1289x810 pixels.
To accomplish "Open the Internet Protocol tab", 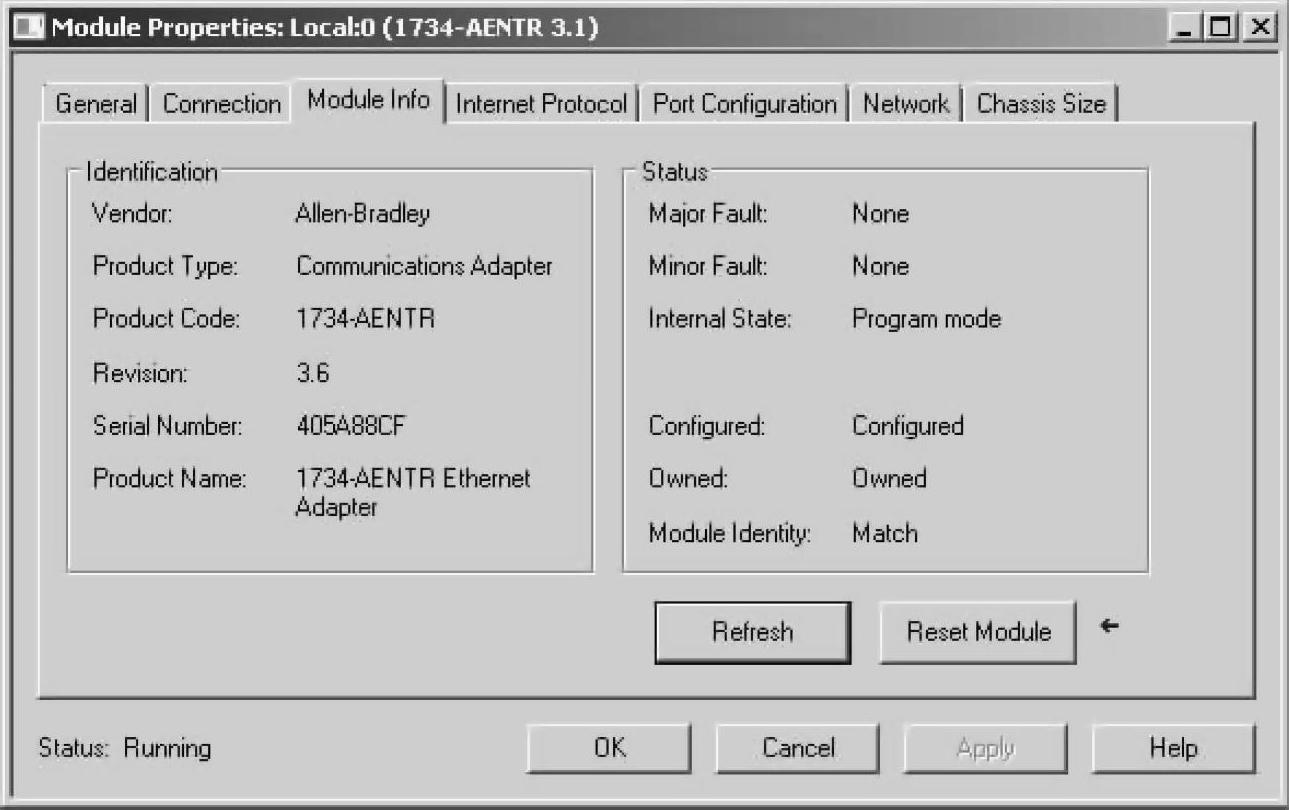I will 542,104.
